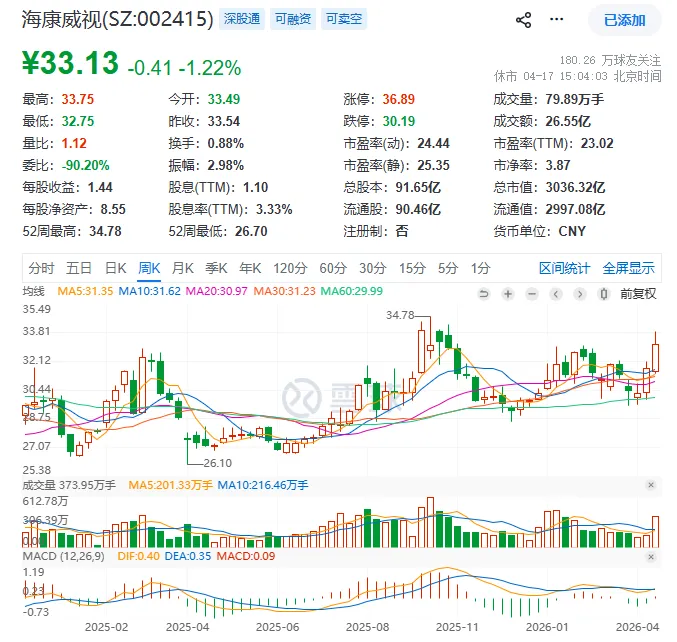Click the 跌停 value 30.19
The image size is (677, 642).
[x=399, y=121]
